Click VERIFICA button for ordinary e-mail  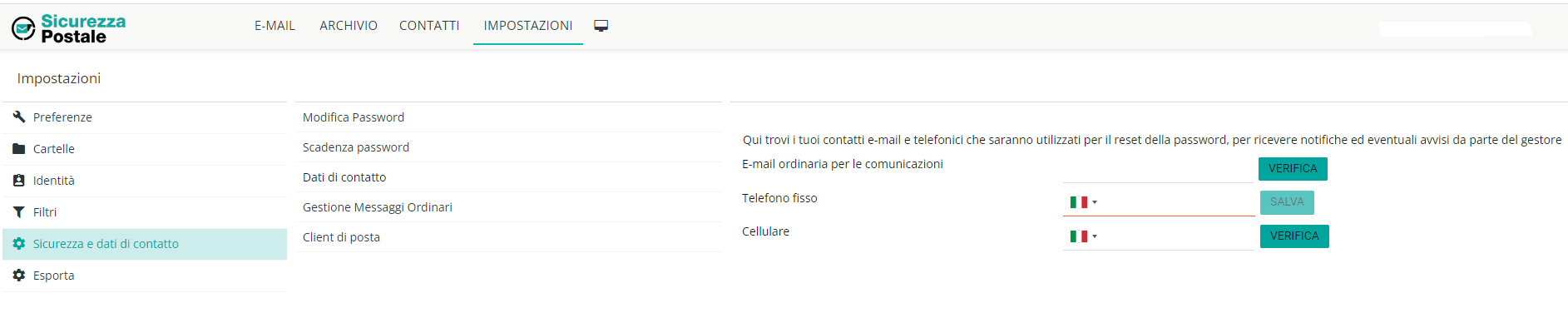(x=1293, y=169)
